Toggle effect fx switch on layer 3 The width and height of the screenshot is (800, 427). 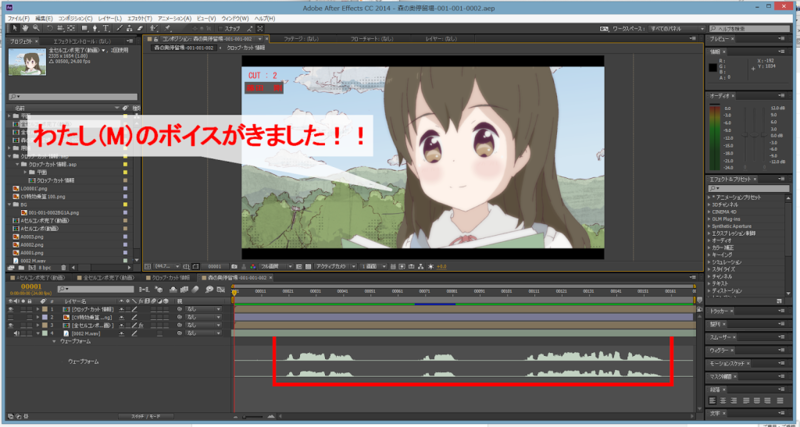tap(141, 325)
